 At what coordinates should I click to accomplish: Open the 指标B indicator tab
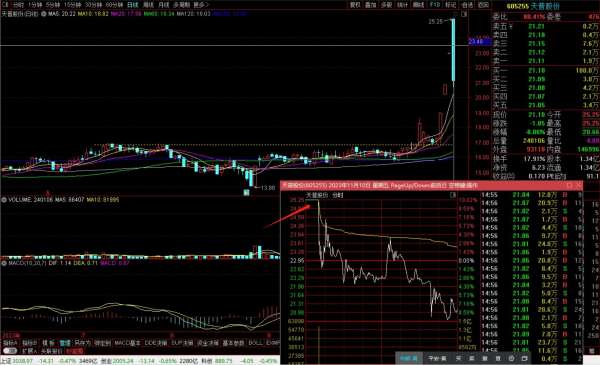(29, 343)
